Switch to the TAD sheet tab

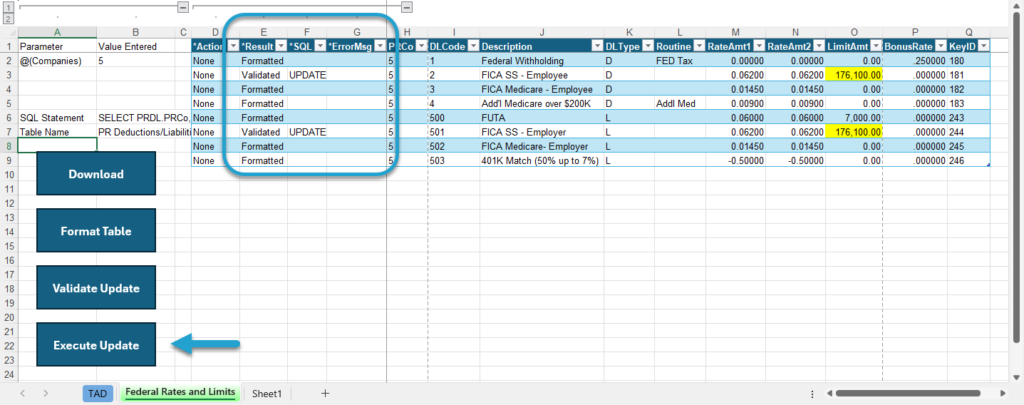coord(97,393)
